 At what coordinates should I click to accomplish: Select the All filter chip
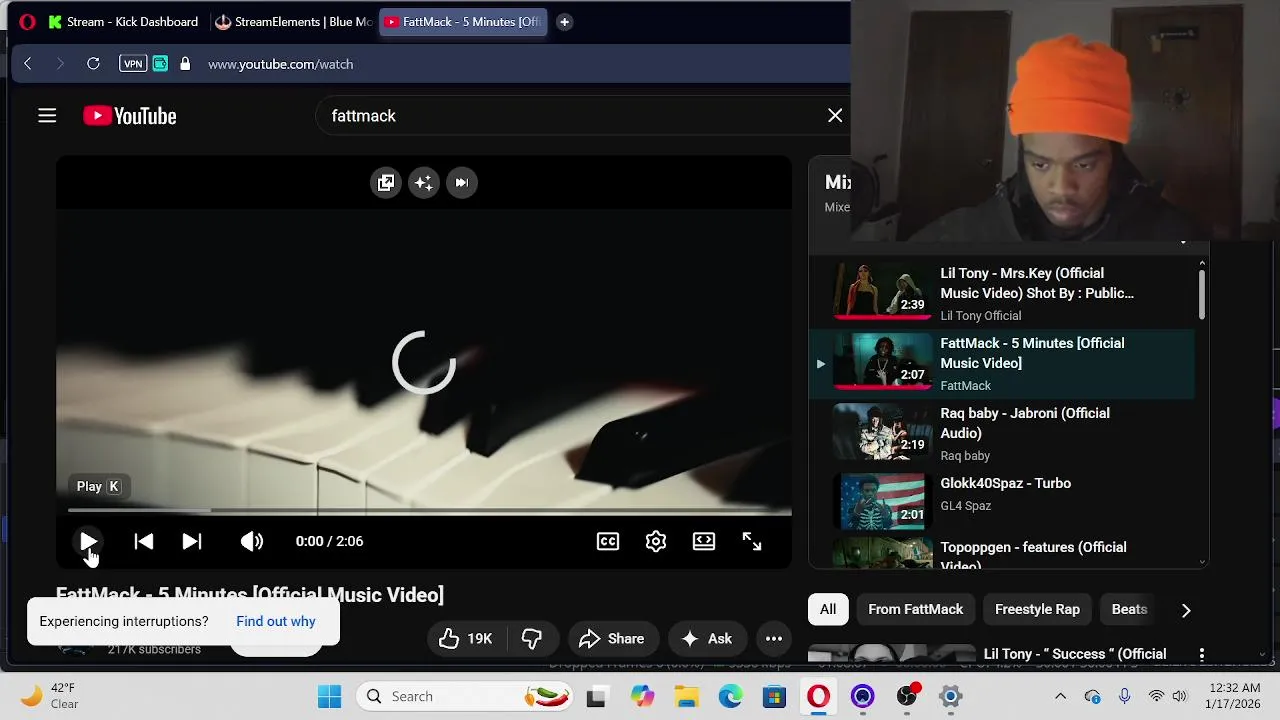828,609
